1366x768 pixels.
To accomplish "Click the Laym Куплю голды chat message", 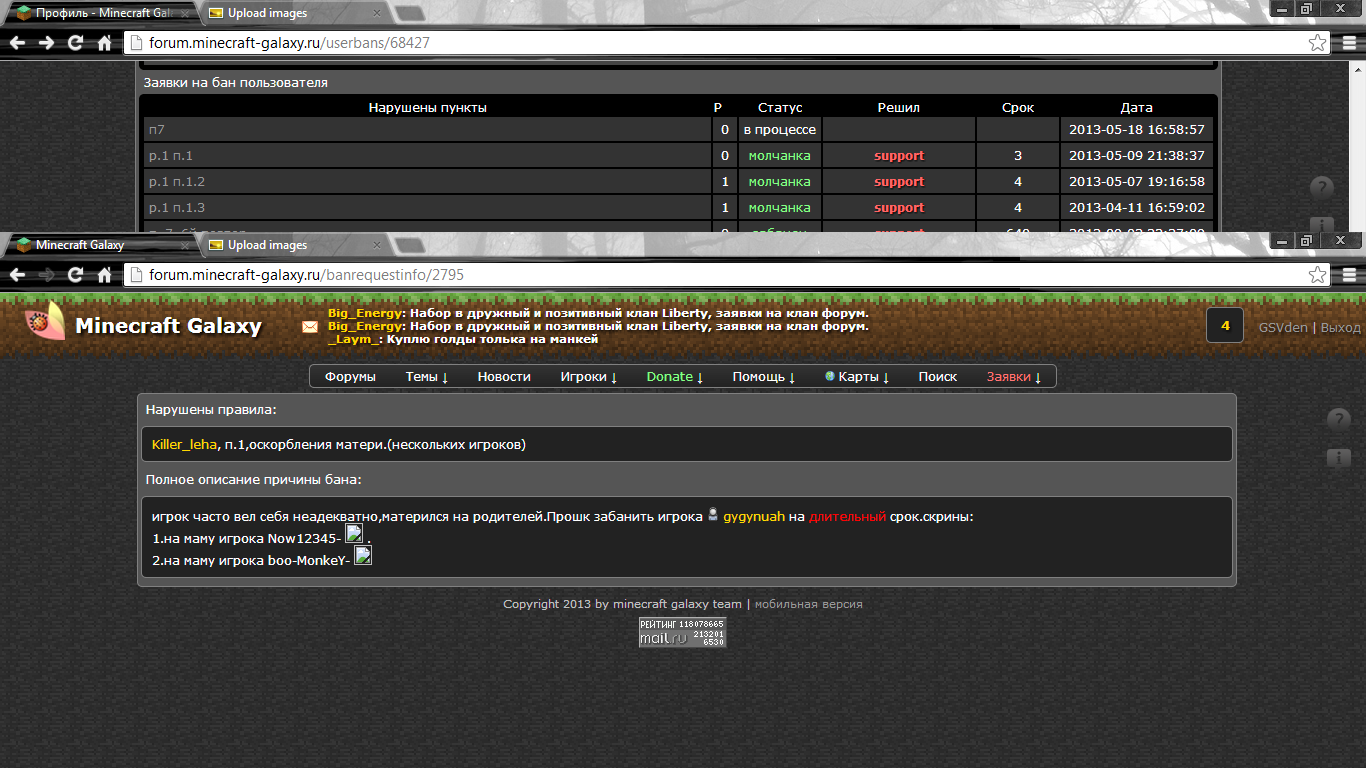I will coord(463,339).
